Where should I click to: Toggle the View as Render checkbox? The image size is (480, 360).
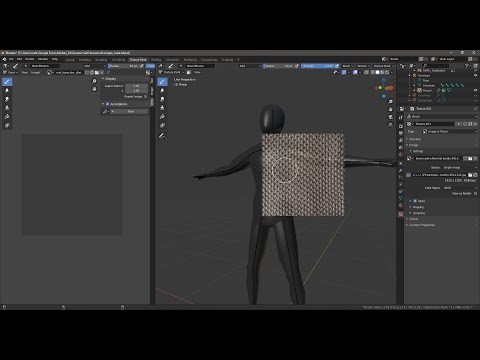475,193
